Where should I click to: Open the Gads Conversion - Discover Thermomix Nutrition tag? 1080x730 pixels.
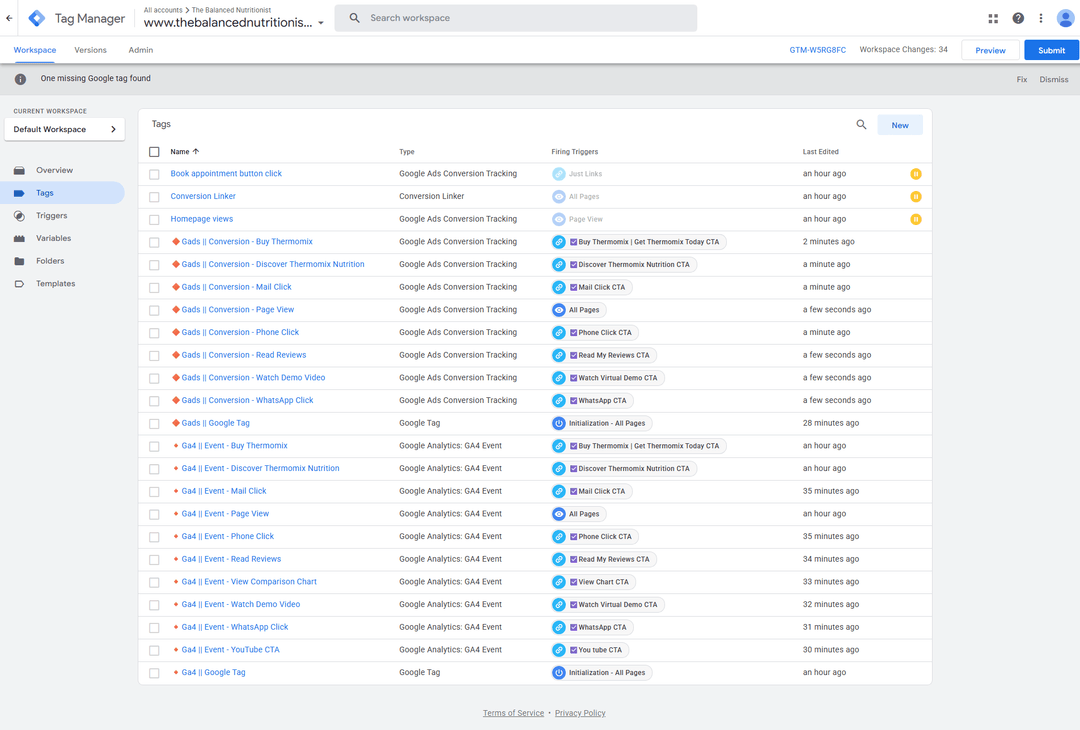pyautogui.click(x=273, y=264)
